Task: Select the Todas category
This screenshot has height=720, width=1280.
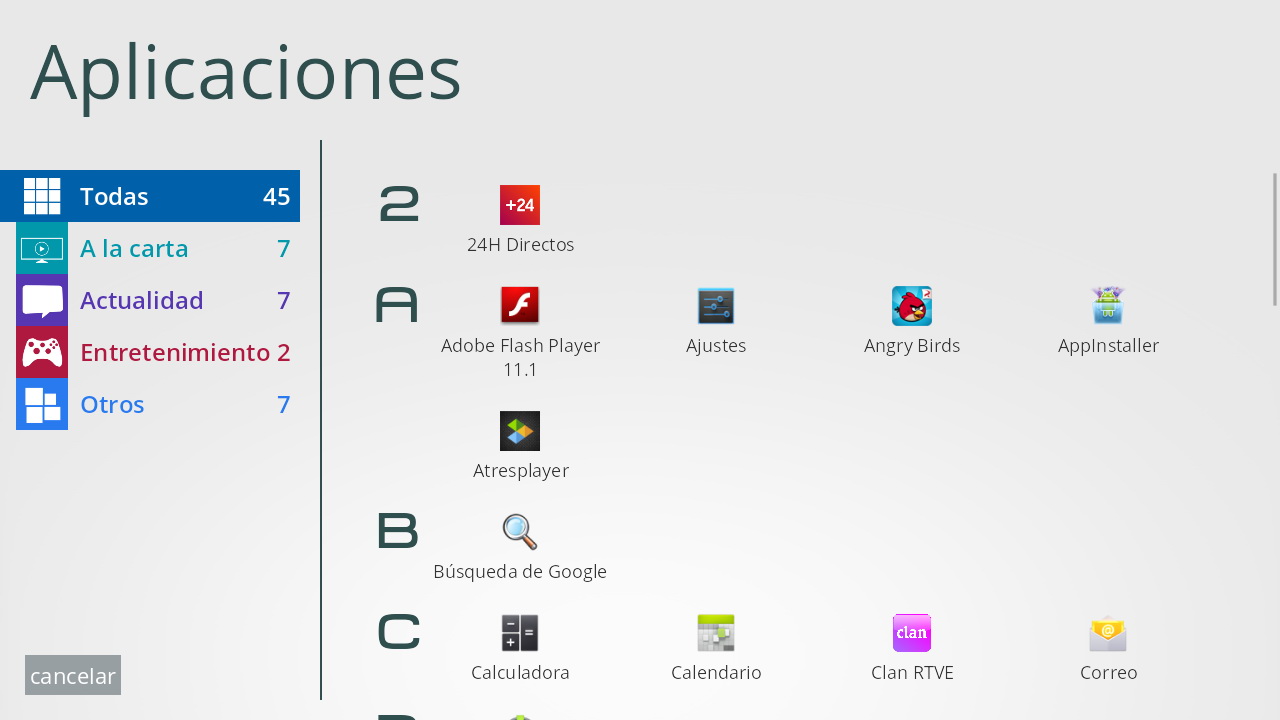Action: 150,196
